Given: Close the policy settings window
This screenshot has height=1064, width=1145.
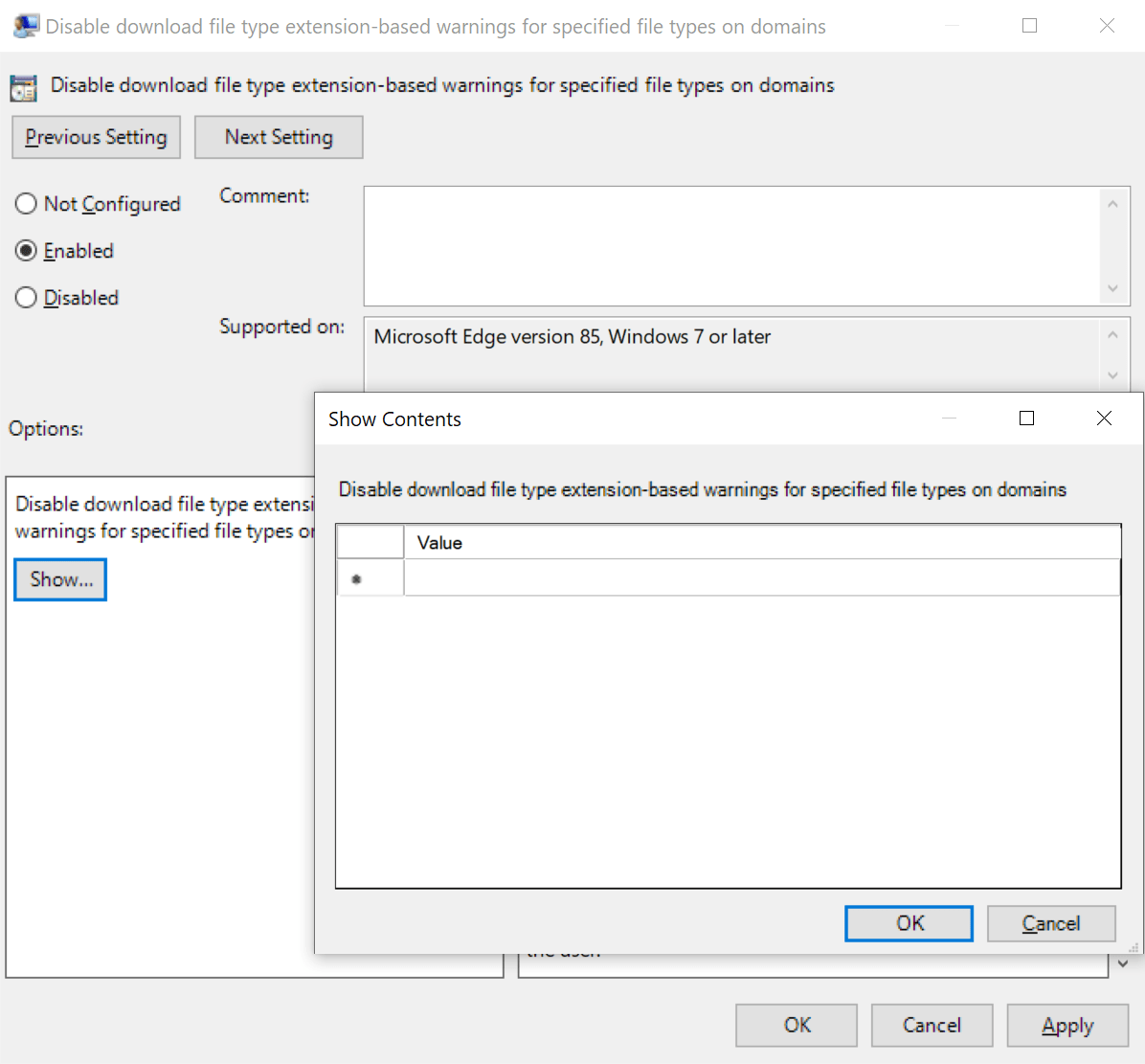Looking at the screenshot, I should (x=1107, y=26).
